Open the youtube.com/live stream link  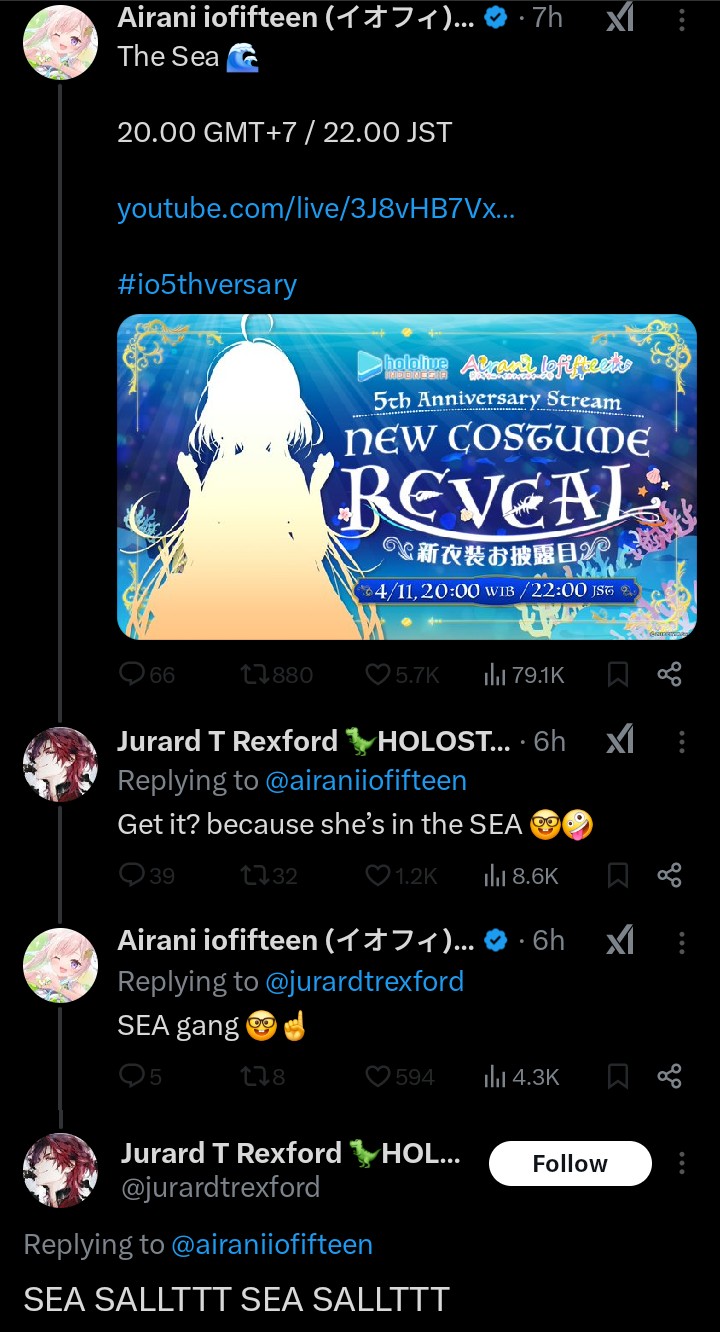point(316,208)
